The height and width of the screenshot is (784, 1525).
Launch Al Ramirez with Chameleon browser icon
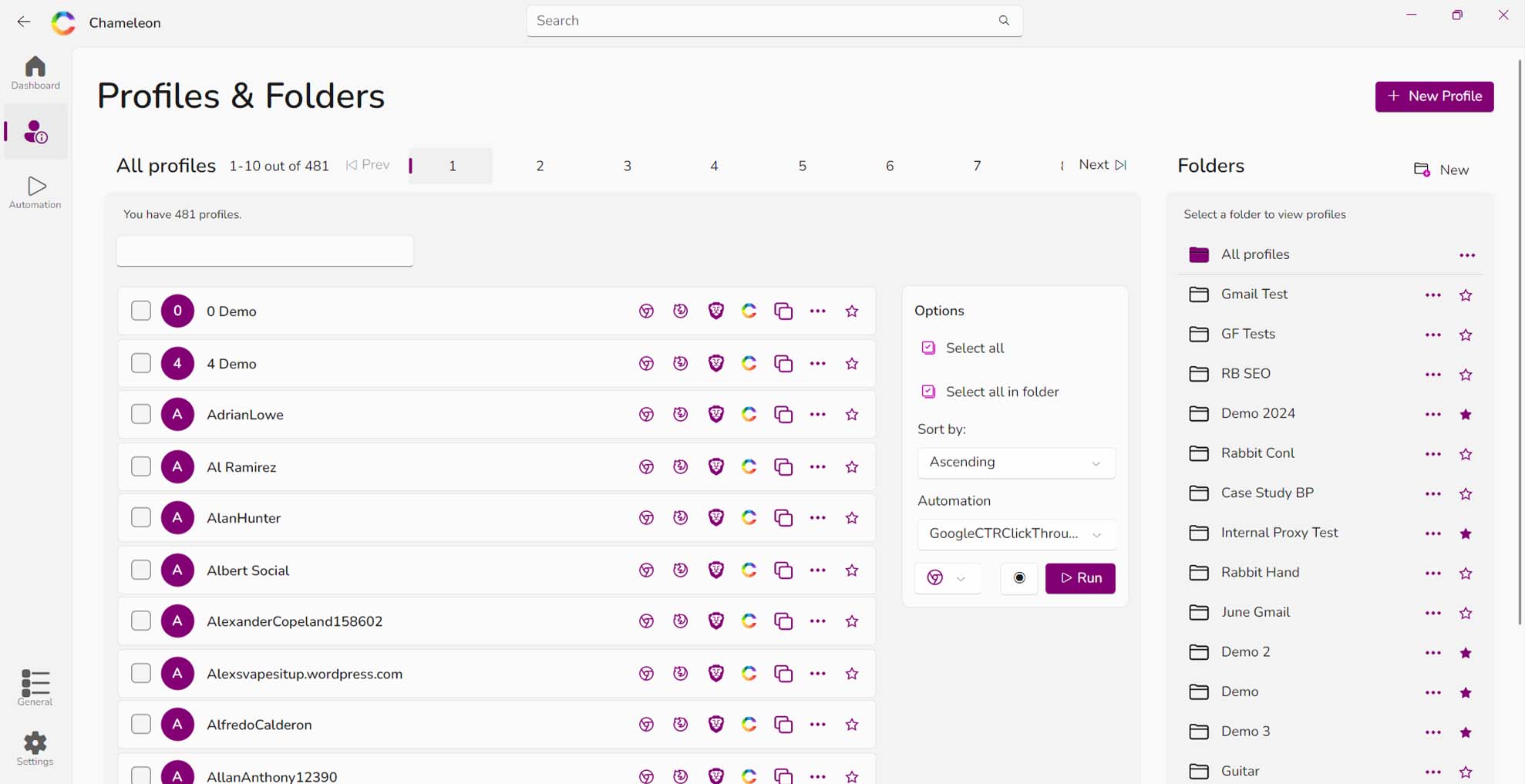point(749,466)
